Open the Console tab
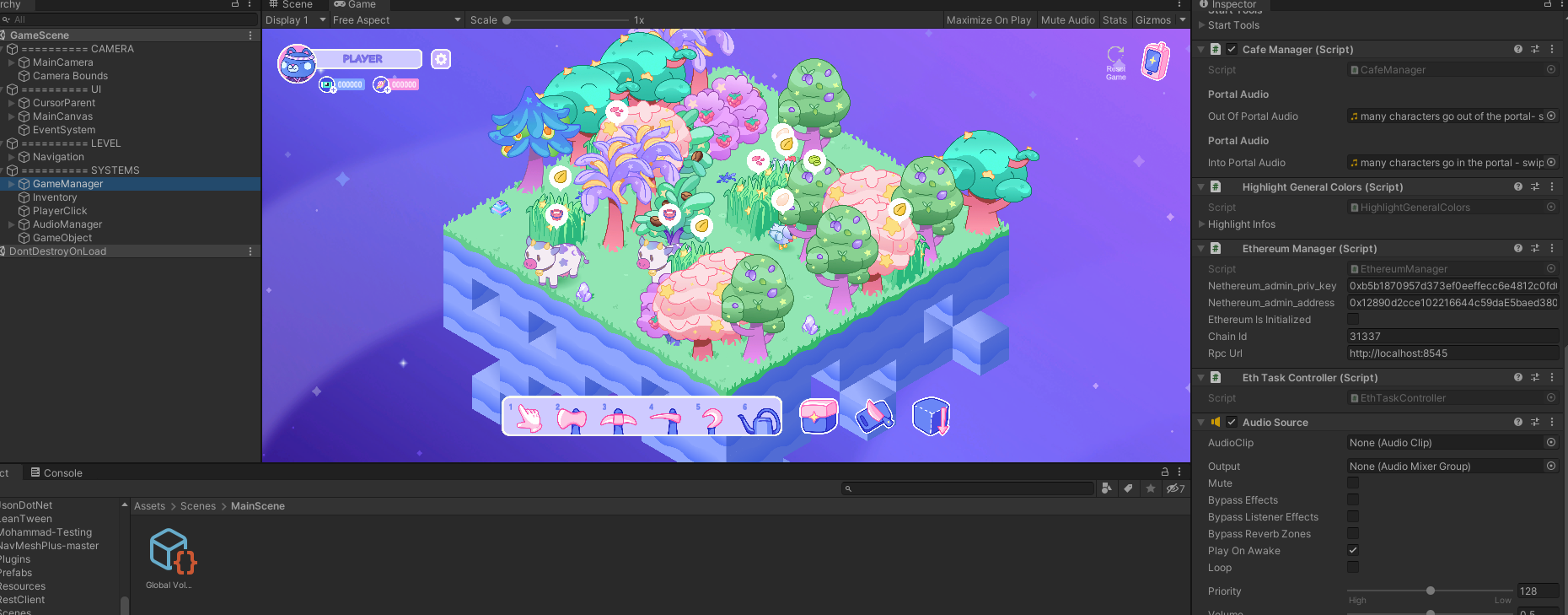 [x=56, y=473]
